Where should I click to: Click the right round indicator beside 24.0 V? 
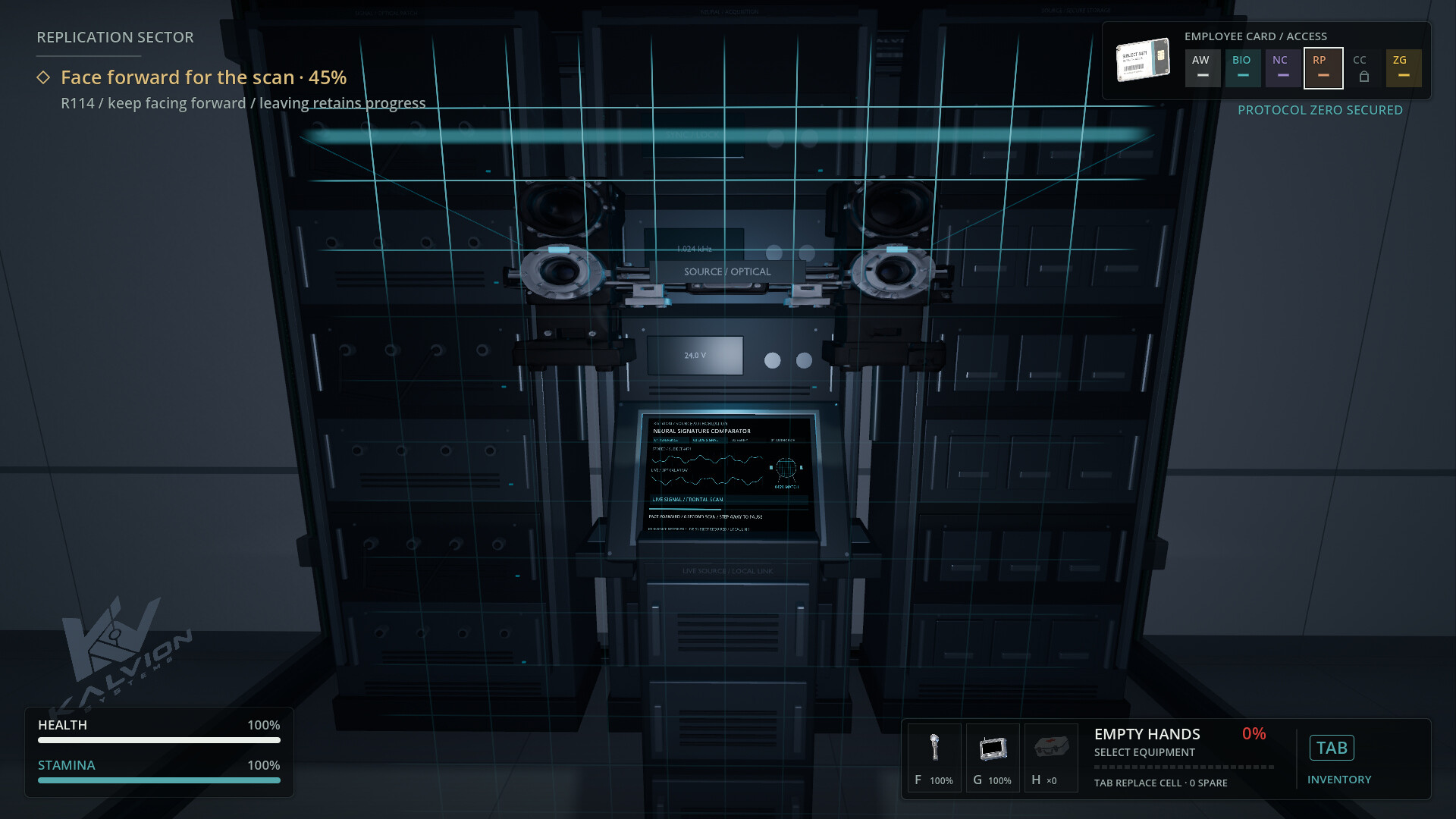coord(804,361)
